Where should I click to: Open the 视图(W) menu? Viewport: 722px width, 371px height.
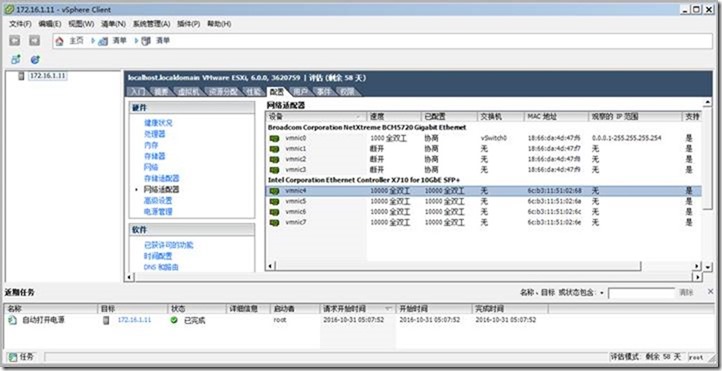coord(81,24)
